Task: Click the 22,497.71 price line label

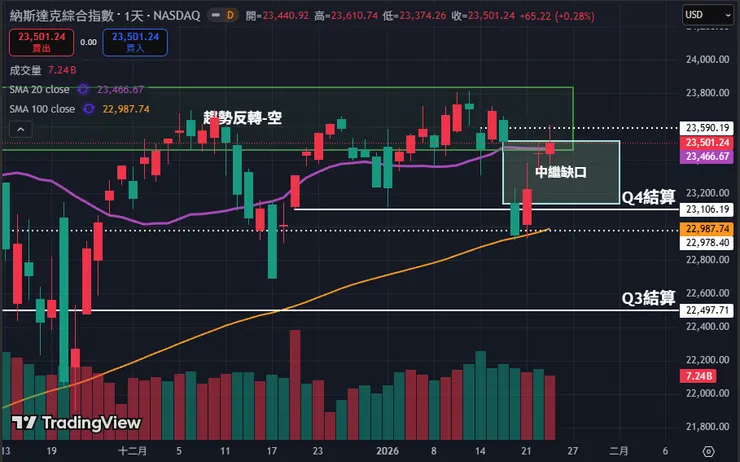Action: click(706, 310)
